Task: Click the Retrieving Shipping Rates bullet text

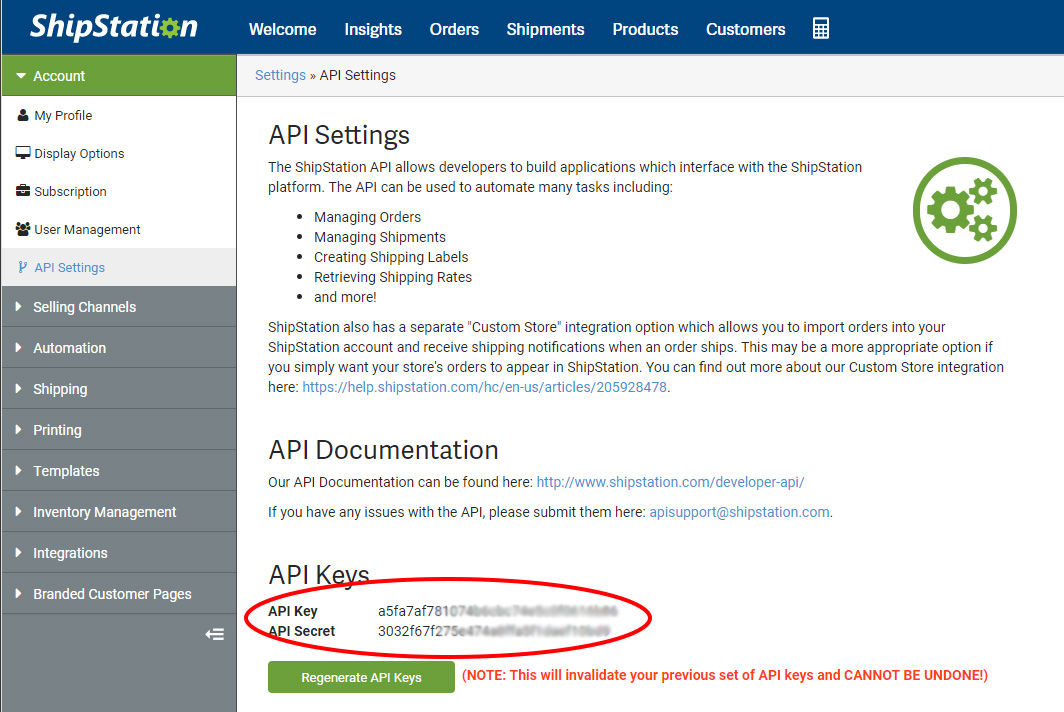Action: point(392,277)
